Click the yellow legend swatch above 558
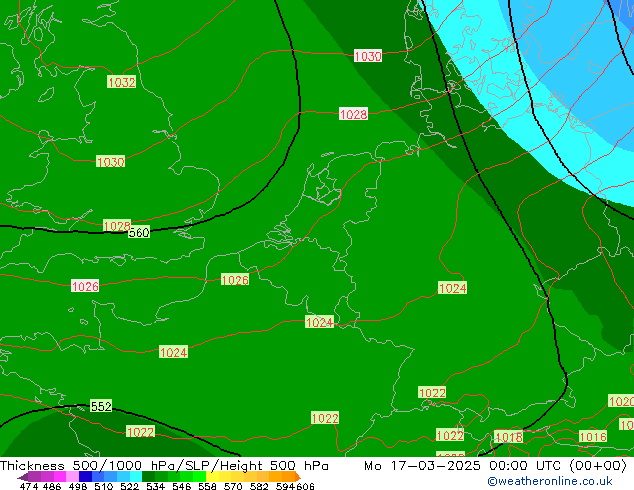Screen dimensions: 634x490 (212, 477)
